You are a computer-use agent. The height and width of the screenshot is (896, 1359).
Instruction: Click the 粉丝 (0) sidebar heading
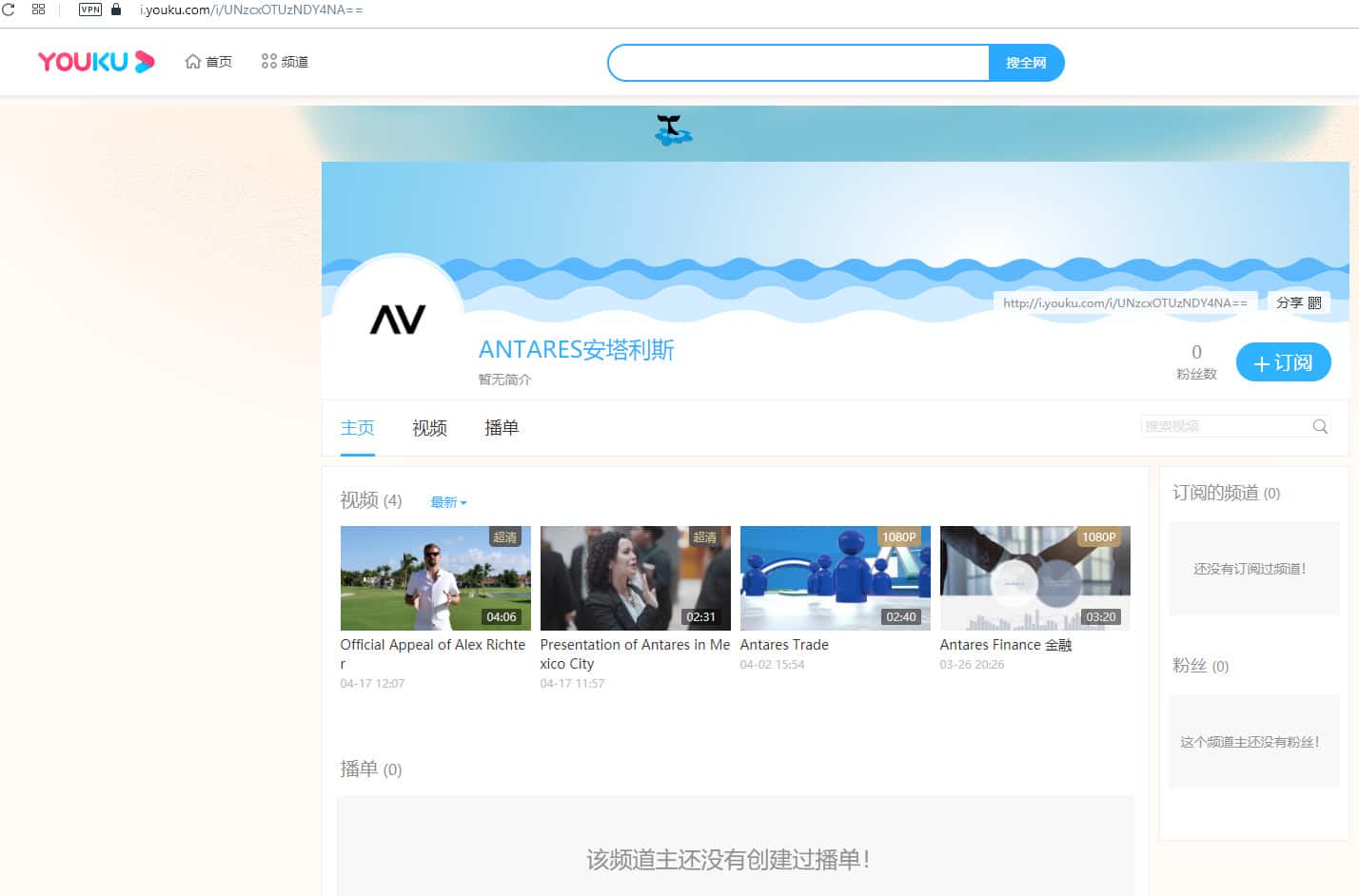1200,666
